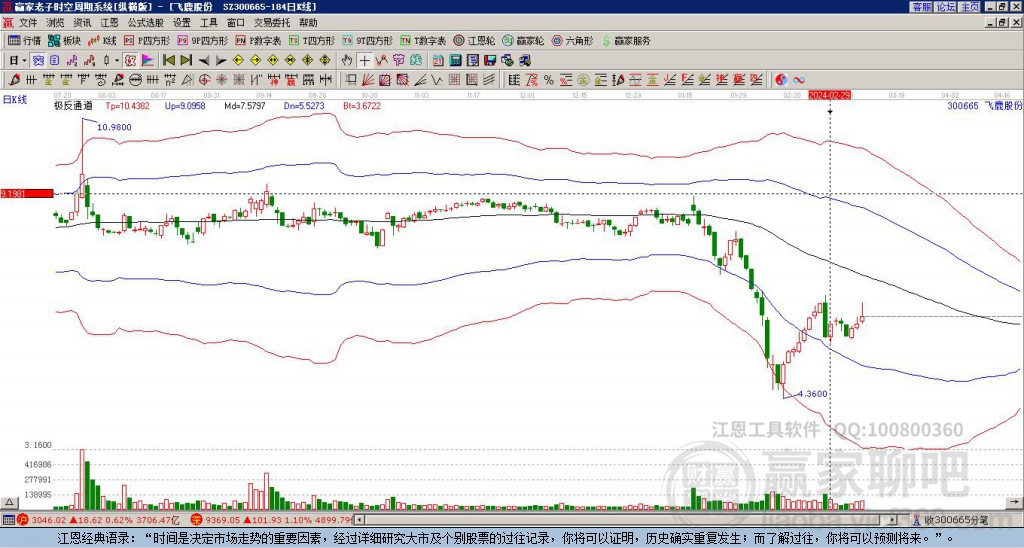Open the 六角形 hexagon tool

pyautogui.click(x=573, y=40)
